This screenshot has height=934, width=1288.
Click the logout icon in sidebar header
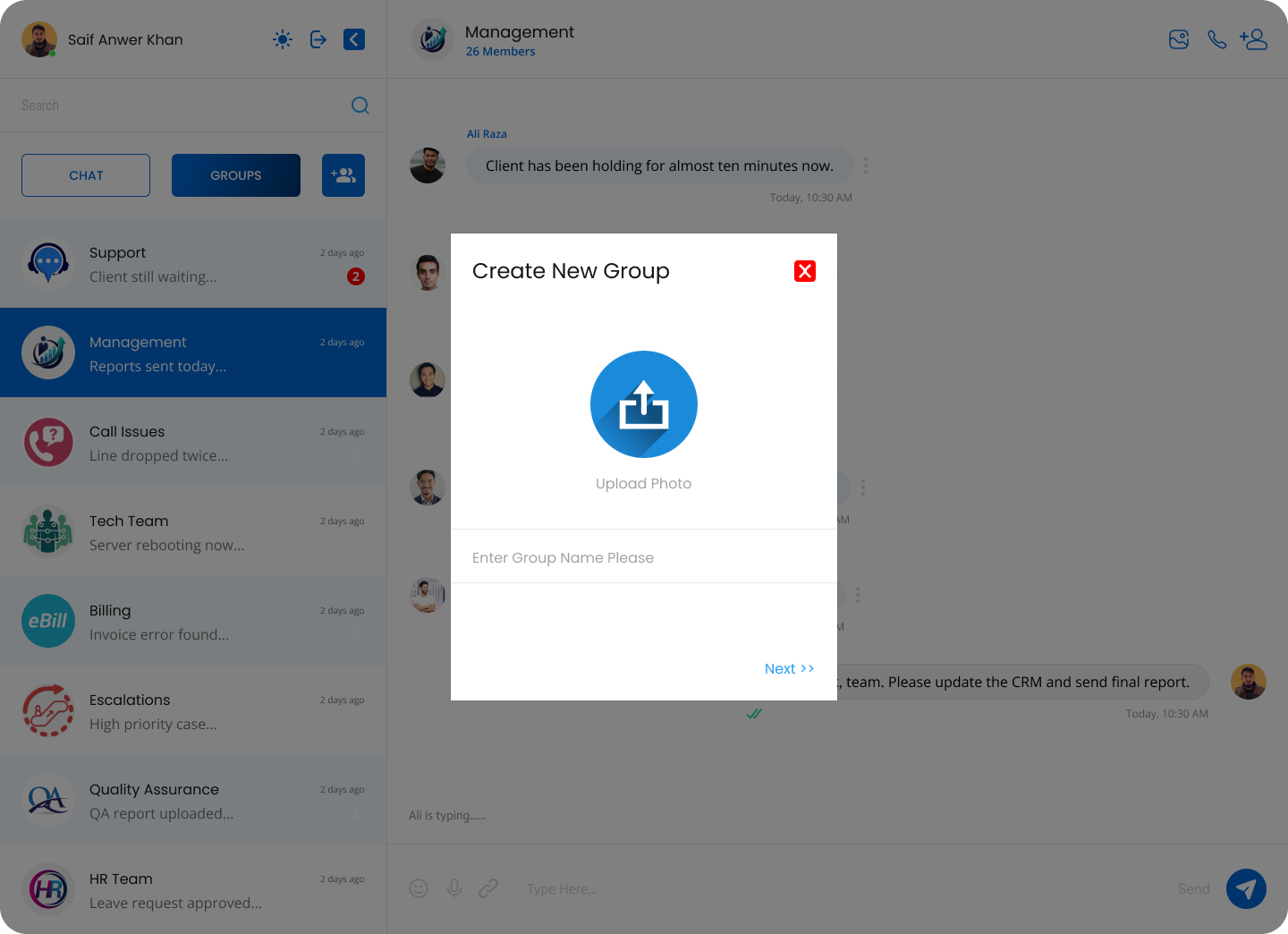point(318,39)
